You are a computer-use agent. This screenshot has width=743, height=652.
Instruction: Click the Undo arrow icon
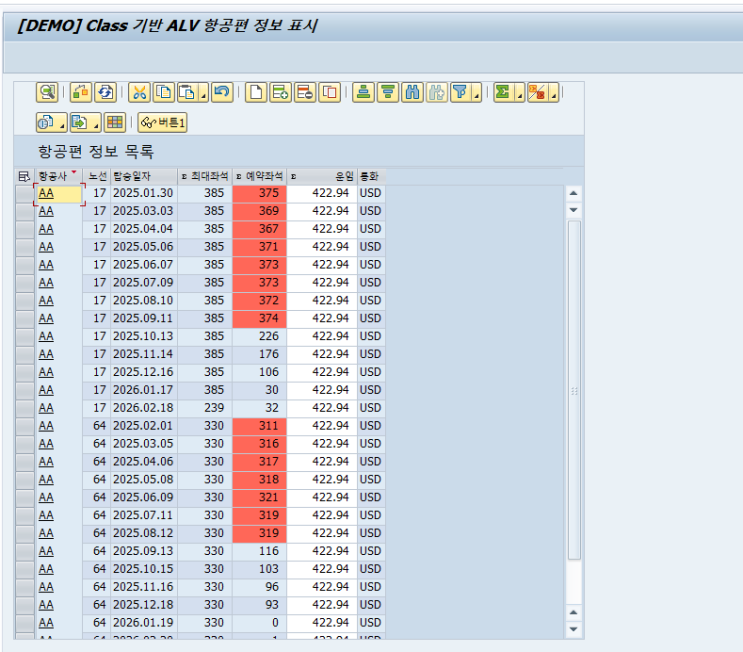(x=222, y=92)
